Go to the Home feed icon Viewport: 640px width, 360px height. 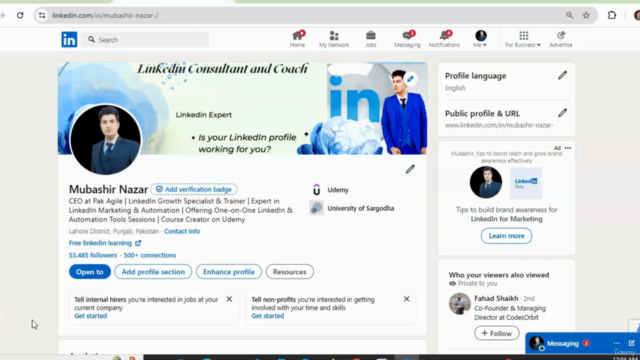[297, 39]
